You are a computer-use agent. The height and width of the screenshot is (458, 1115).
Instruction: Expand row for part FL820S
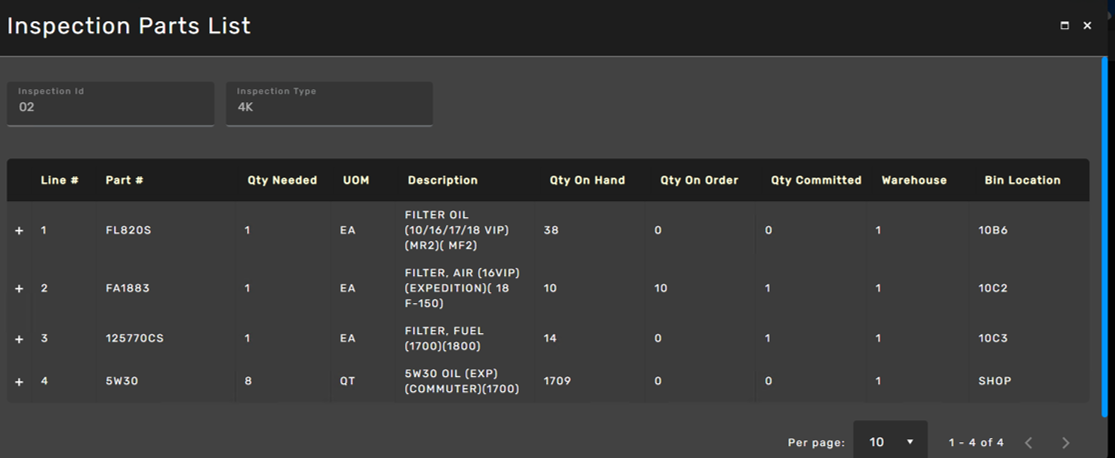[19, 231]
